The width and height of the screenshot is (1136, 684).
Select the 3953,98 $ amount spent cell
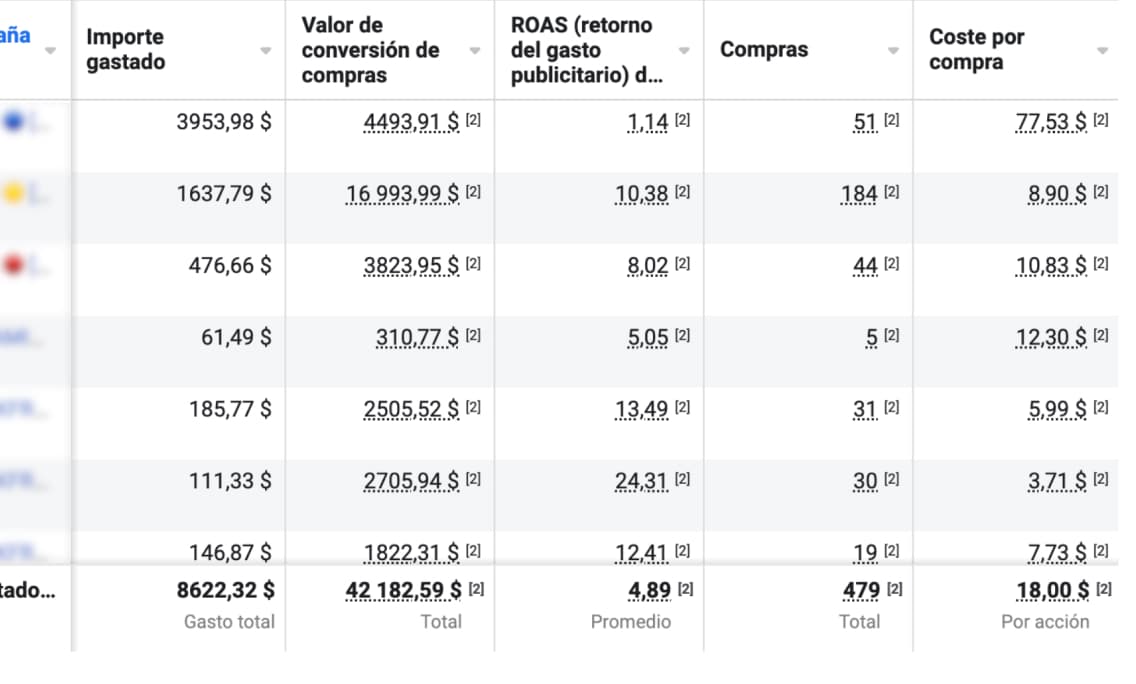[x=223, y=122]
